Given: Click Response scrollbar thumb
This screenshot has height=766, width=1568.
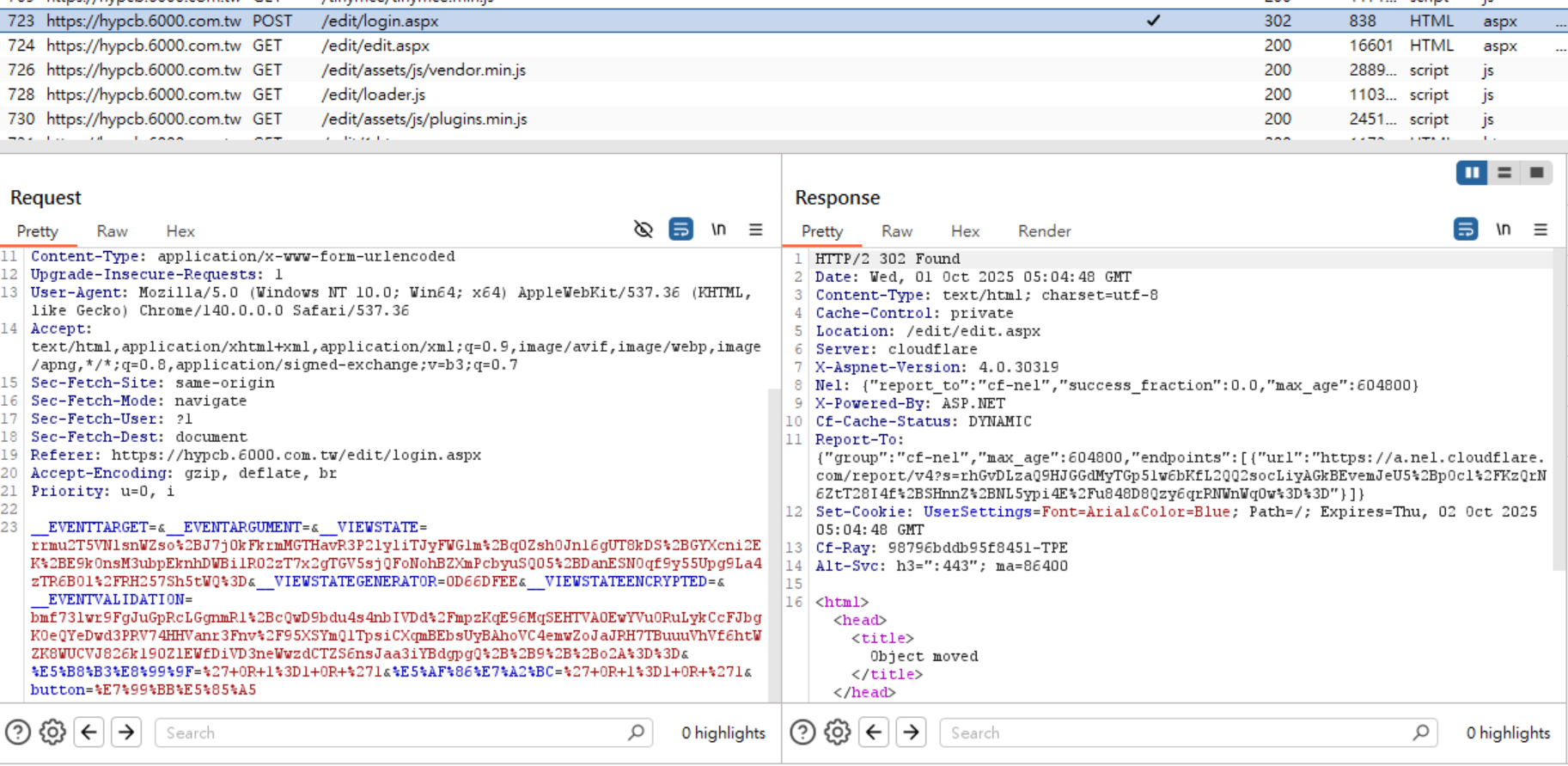Looking at the screenshot, I should tap(1560, 411).
